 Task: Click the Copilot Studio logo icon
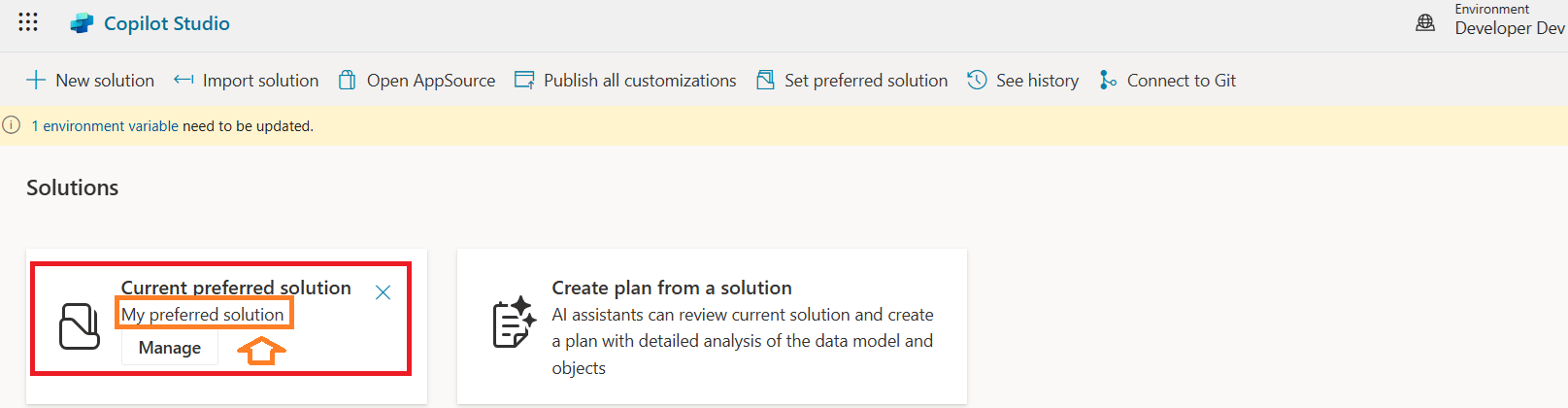(x=82, y=23)
